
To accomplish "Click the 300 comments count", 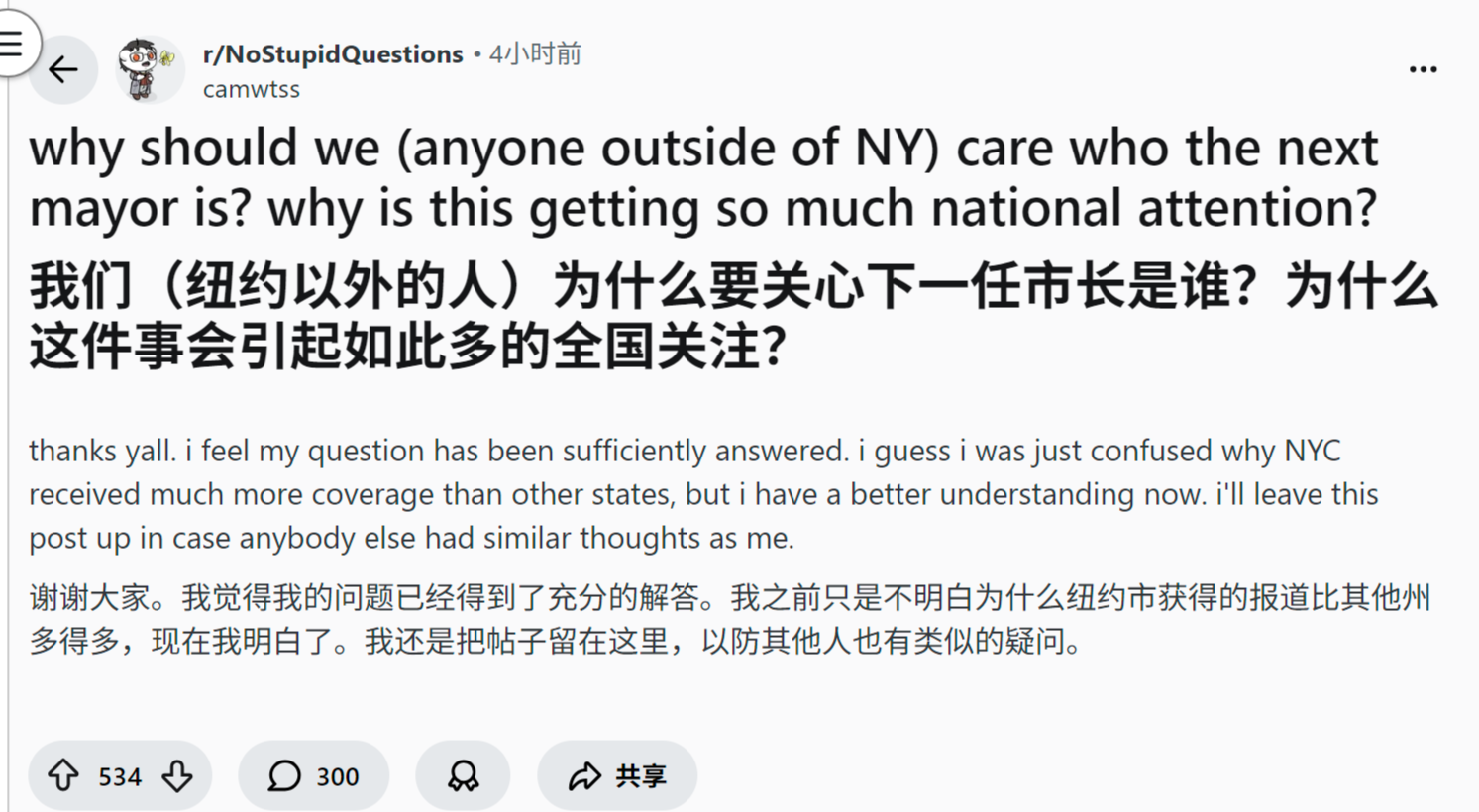I will click(x=338, y=776).
